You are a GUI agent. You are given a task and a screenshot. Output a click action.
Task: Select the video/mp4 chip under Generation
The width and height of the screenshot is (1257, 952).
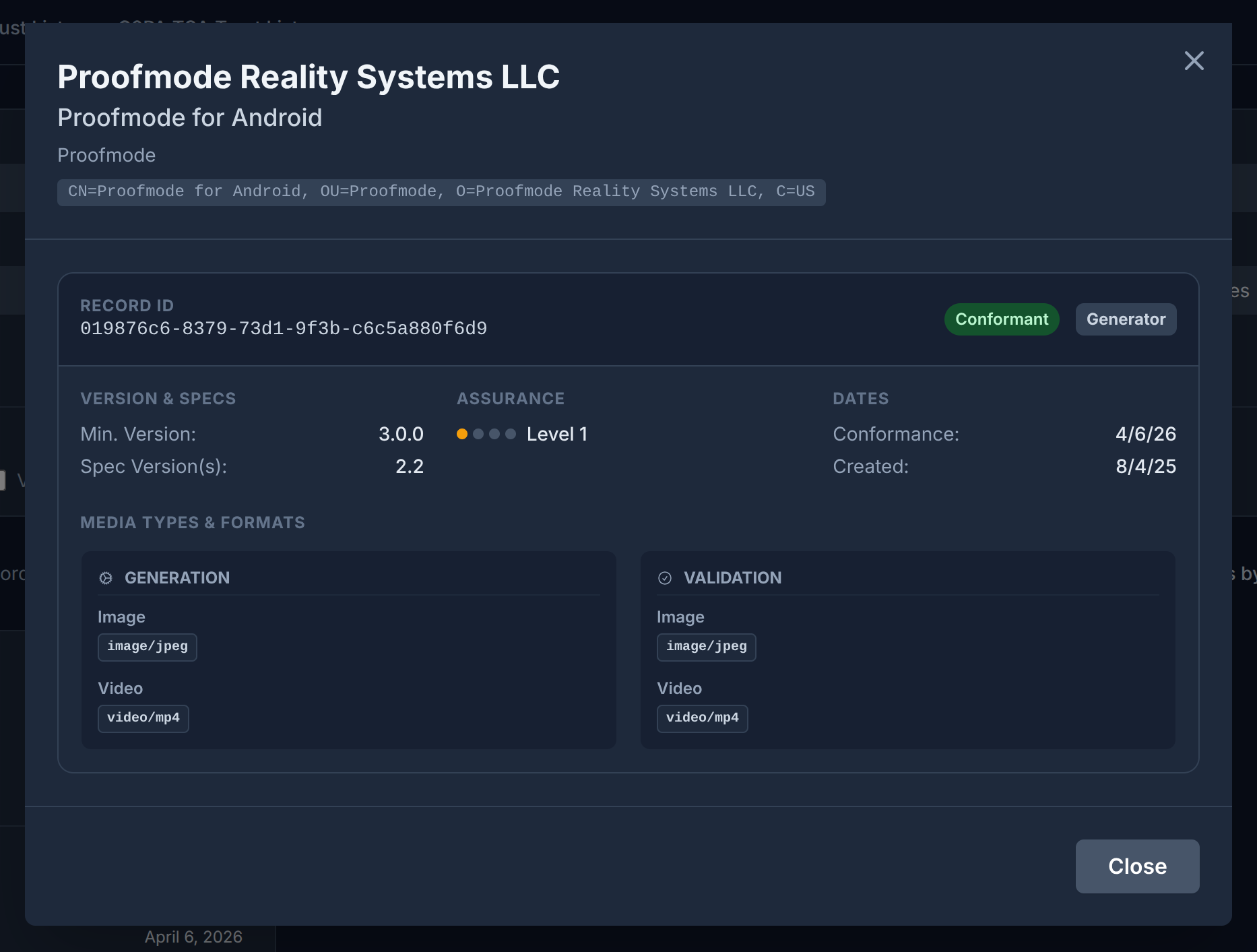(143, 718)
